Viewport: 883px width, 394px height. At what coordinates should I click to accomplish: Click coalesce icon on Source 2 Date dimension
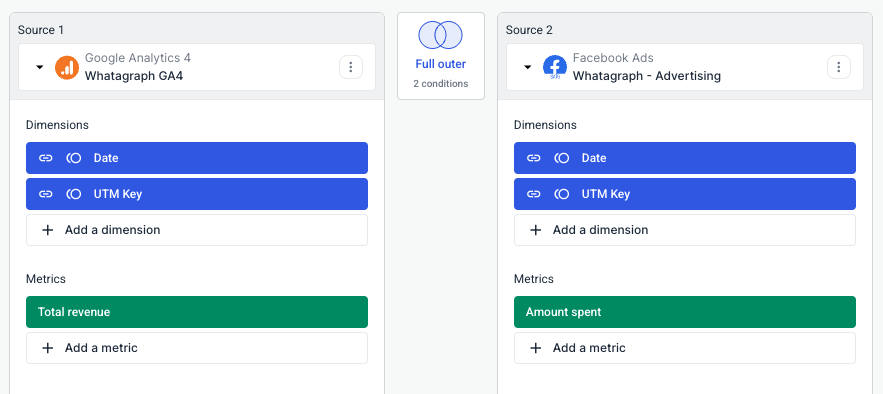point(561,158)
